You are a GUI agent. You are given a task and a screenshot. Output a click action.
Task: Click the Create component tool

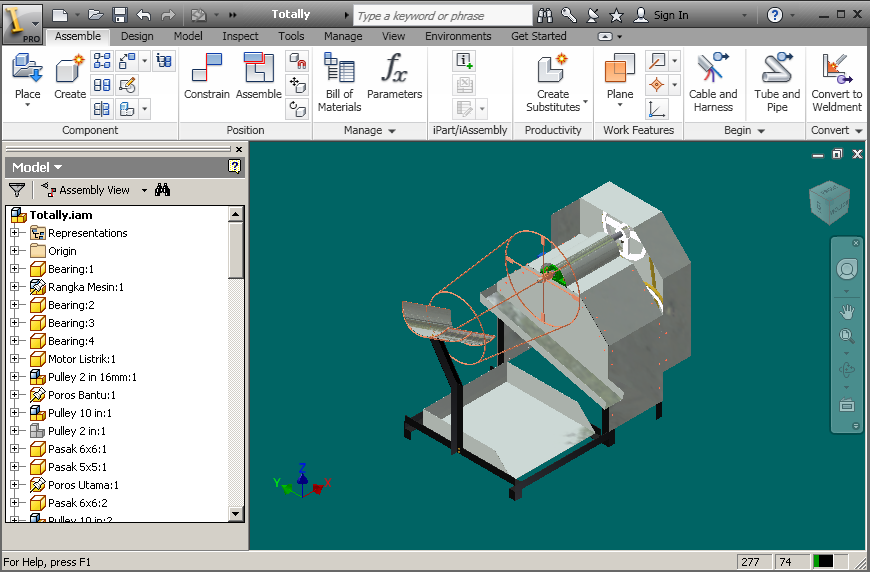70,77
